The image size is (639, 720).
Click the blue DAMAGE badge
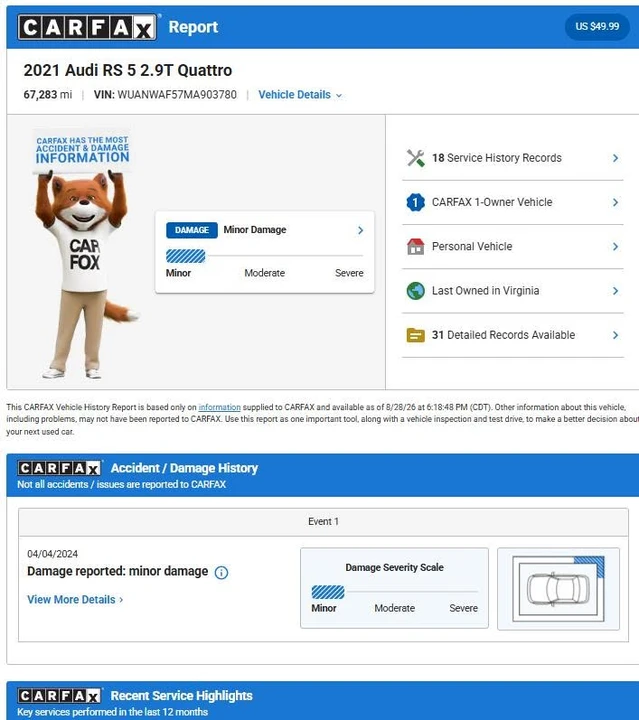(192, 230)
